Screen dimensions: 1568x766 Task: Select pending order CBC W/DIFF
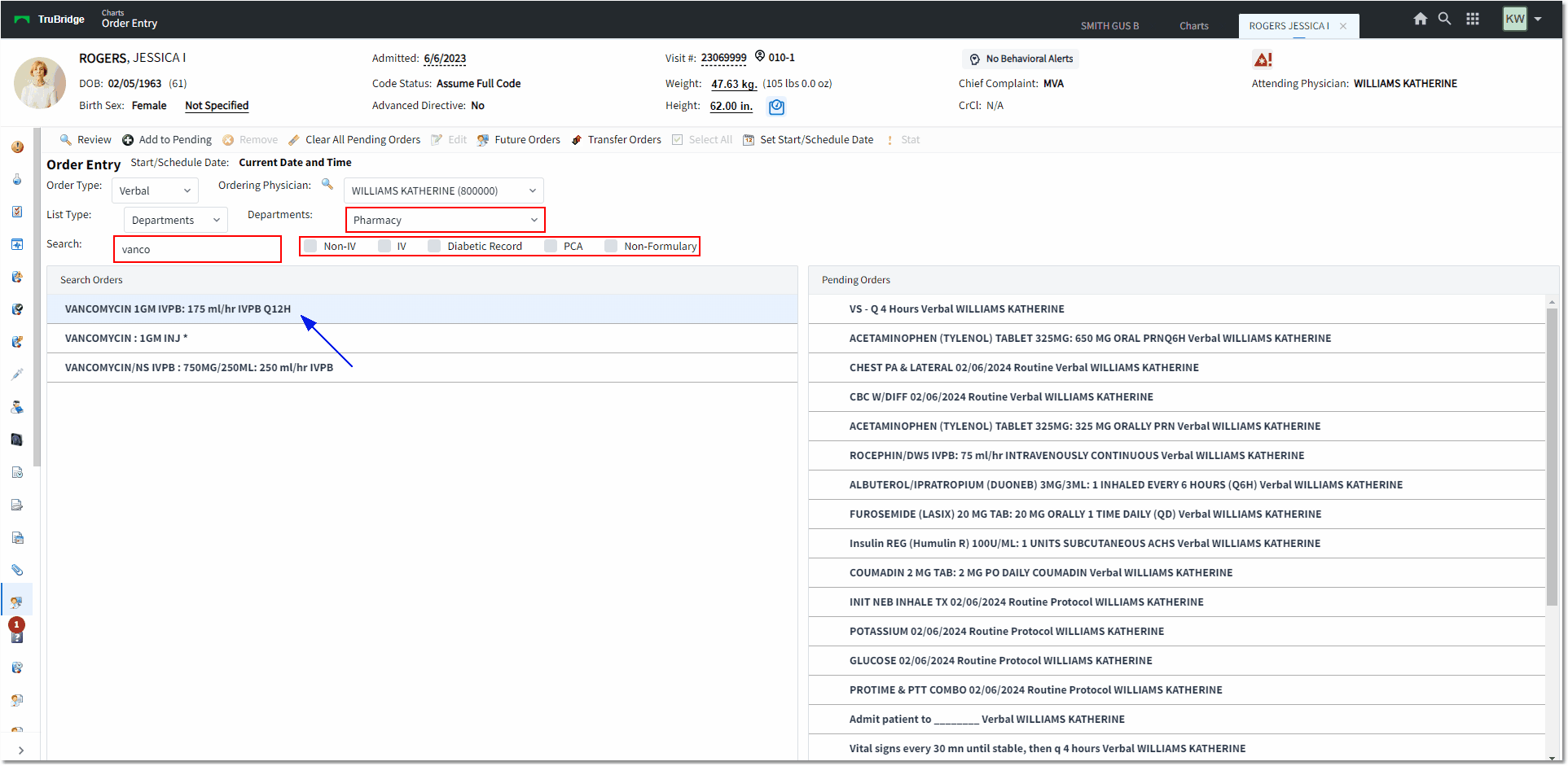(x=1177, y=397)
